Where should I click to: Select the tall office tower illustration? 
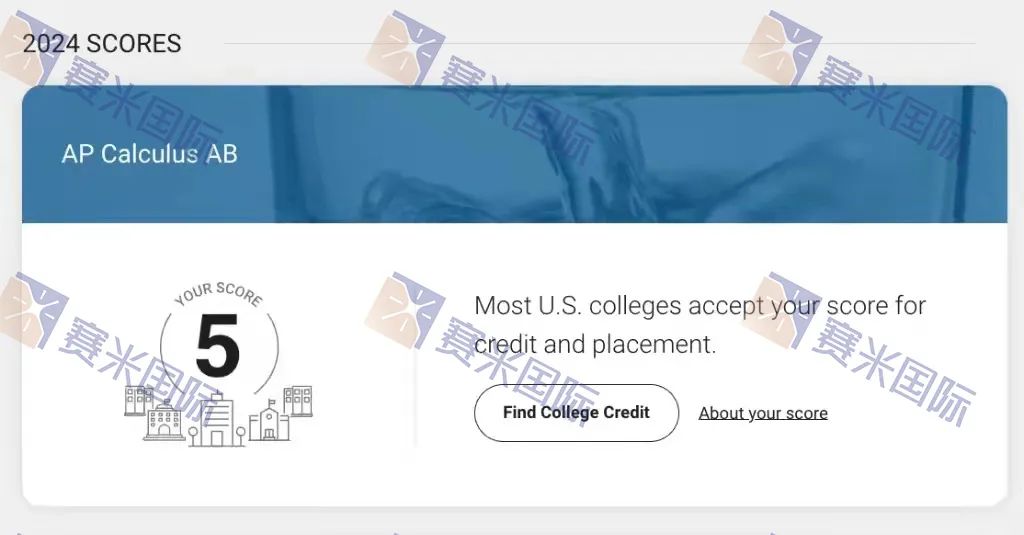pos(216,419)
